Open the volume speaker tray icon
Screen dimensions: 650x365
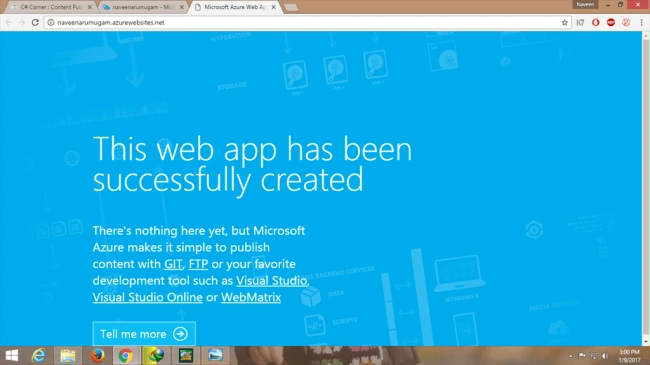pos(605,356)
